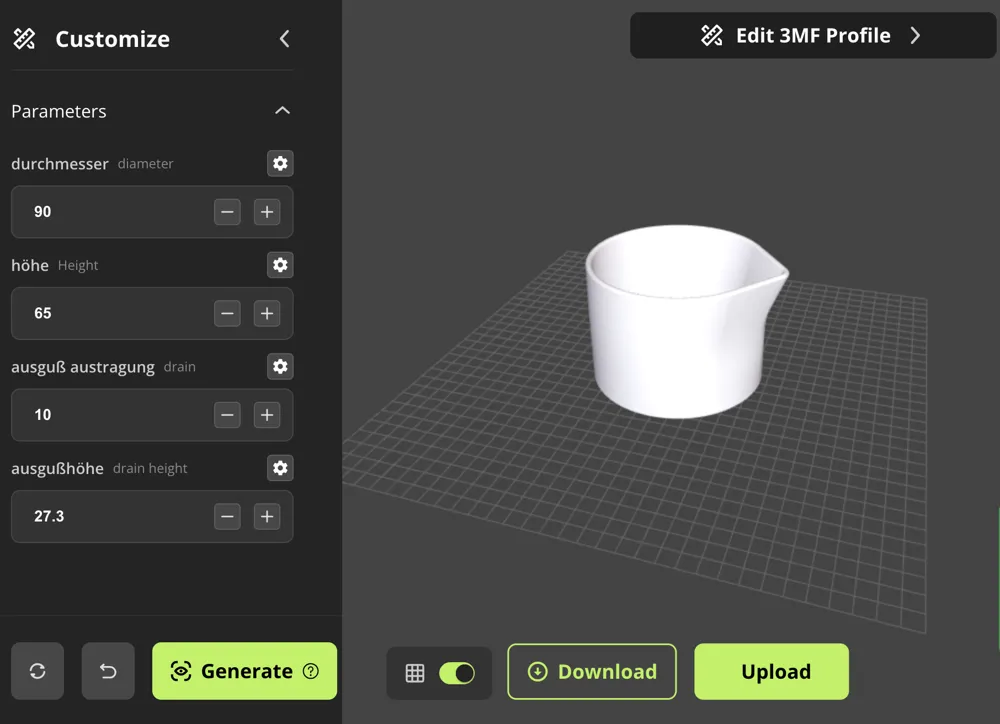The height and width of the screenshot is (724, 1000).
Task: Open settings gear for ausgußhöhe
Action: [280, 468]
